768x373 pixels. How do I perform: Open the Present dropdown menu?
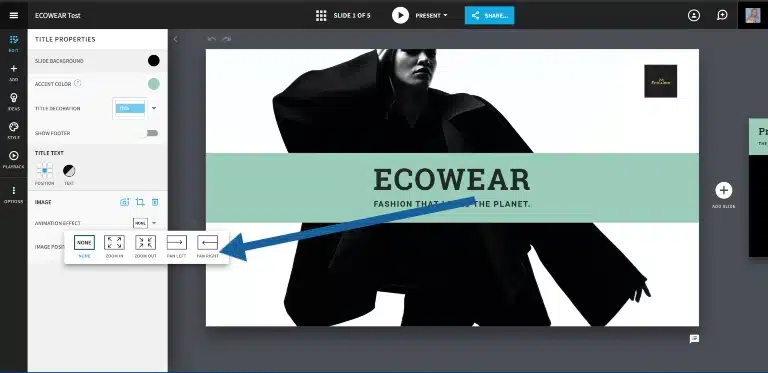pyautogui.click(x=431, y=15)
